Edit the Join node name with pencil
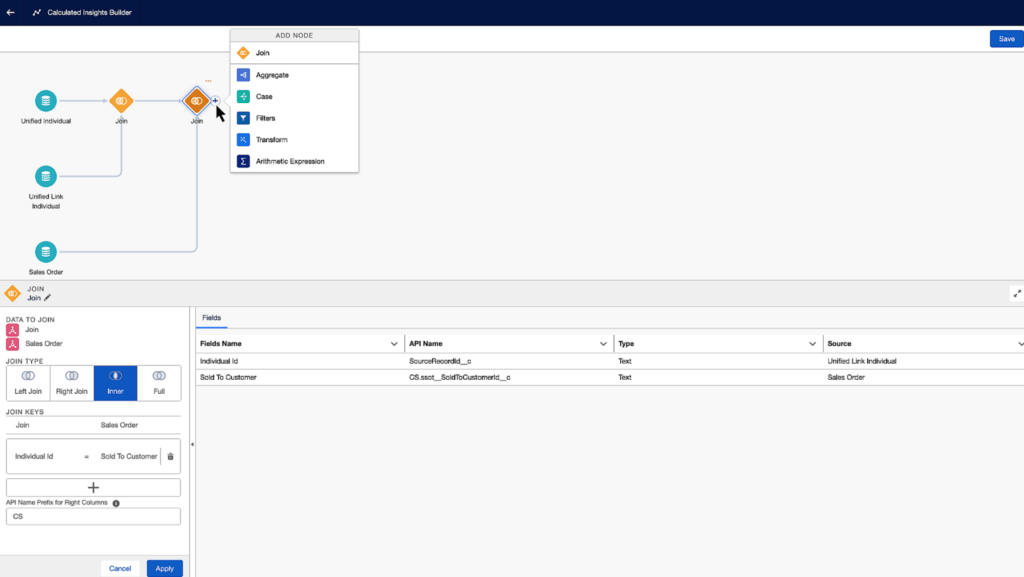 47,298
